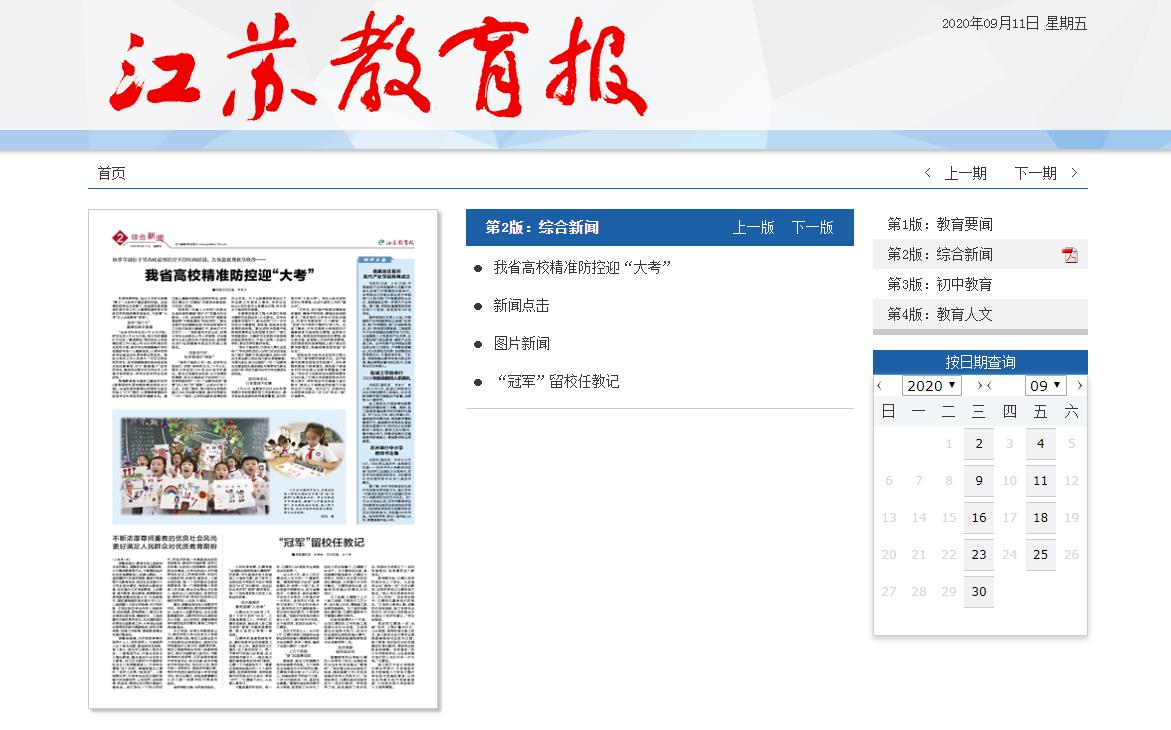Go to 首页 in the navigation bar

112,173
